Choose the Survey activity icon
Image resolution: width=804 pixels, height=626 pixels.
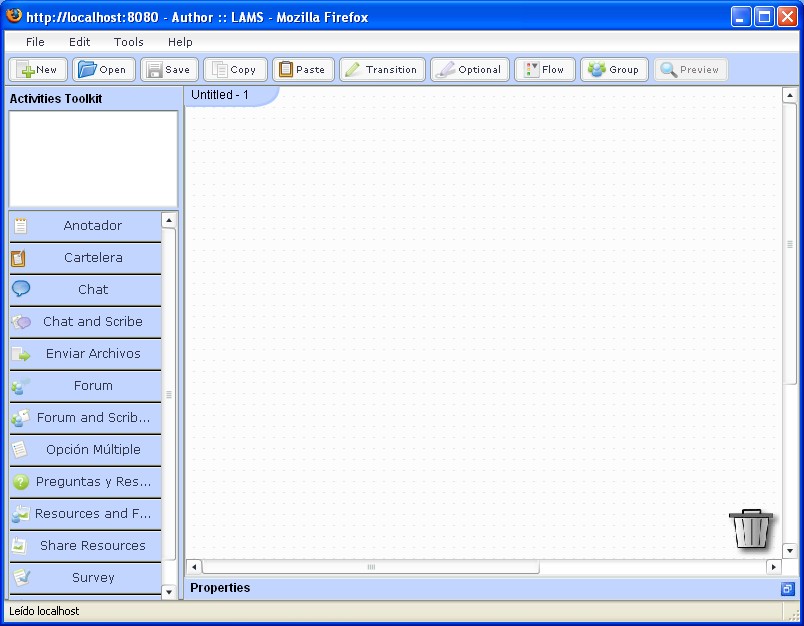coord(20,577)
